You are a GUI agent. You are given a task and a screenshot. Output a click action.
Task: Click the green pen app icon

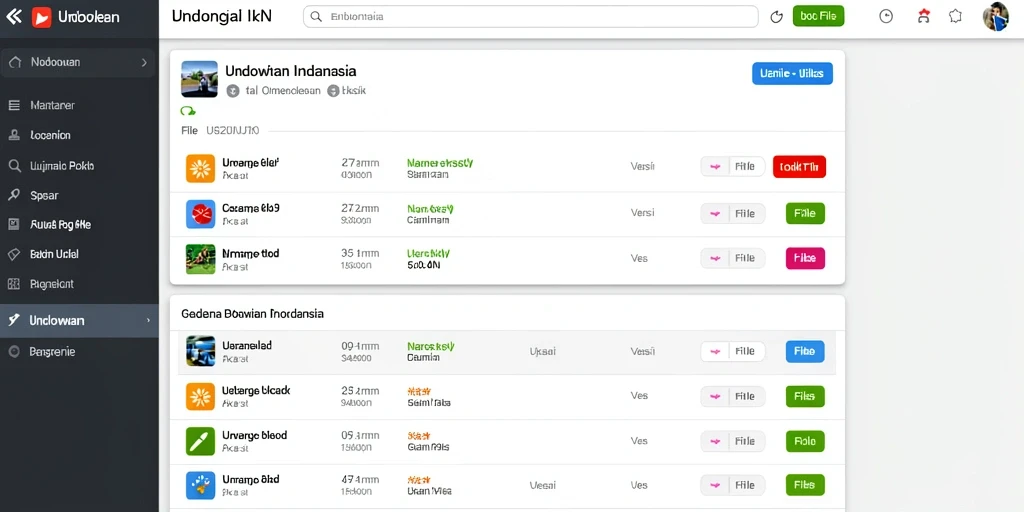[200, 441]
